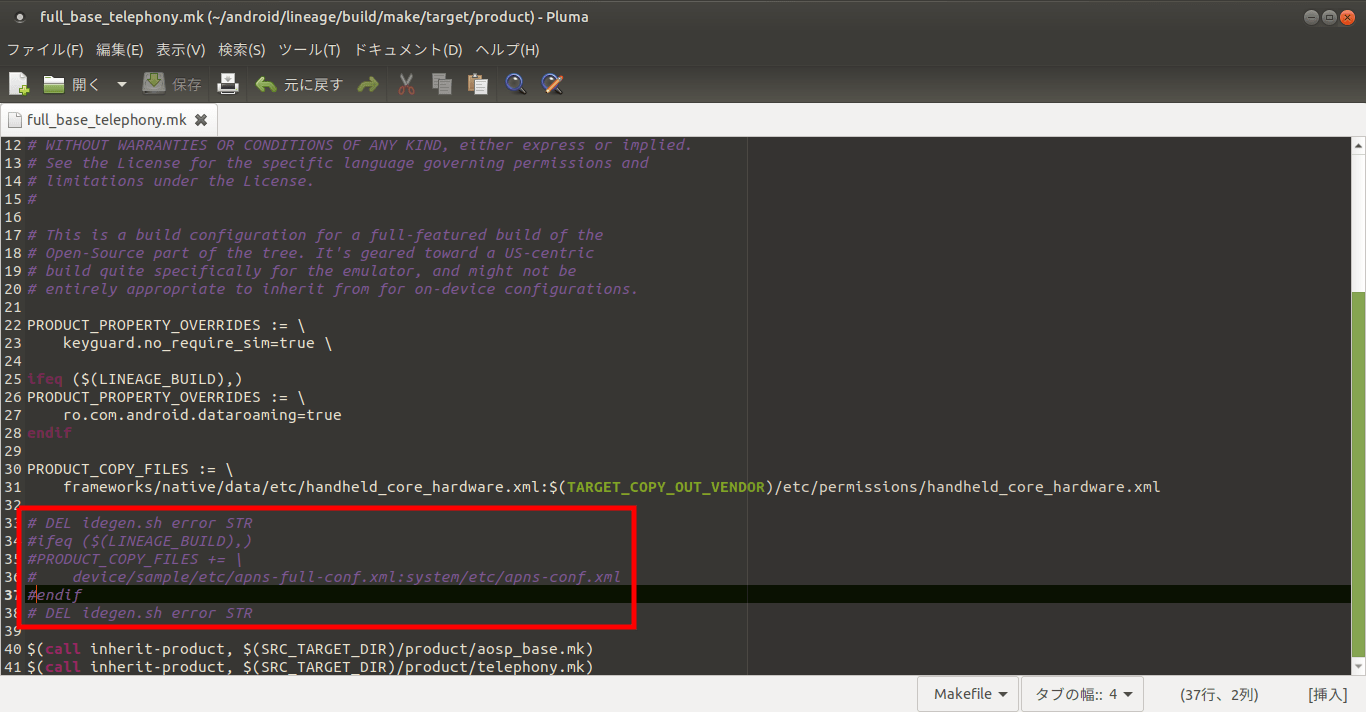Open the ツール(T) menu

click(309, 50)
